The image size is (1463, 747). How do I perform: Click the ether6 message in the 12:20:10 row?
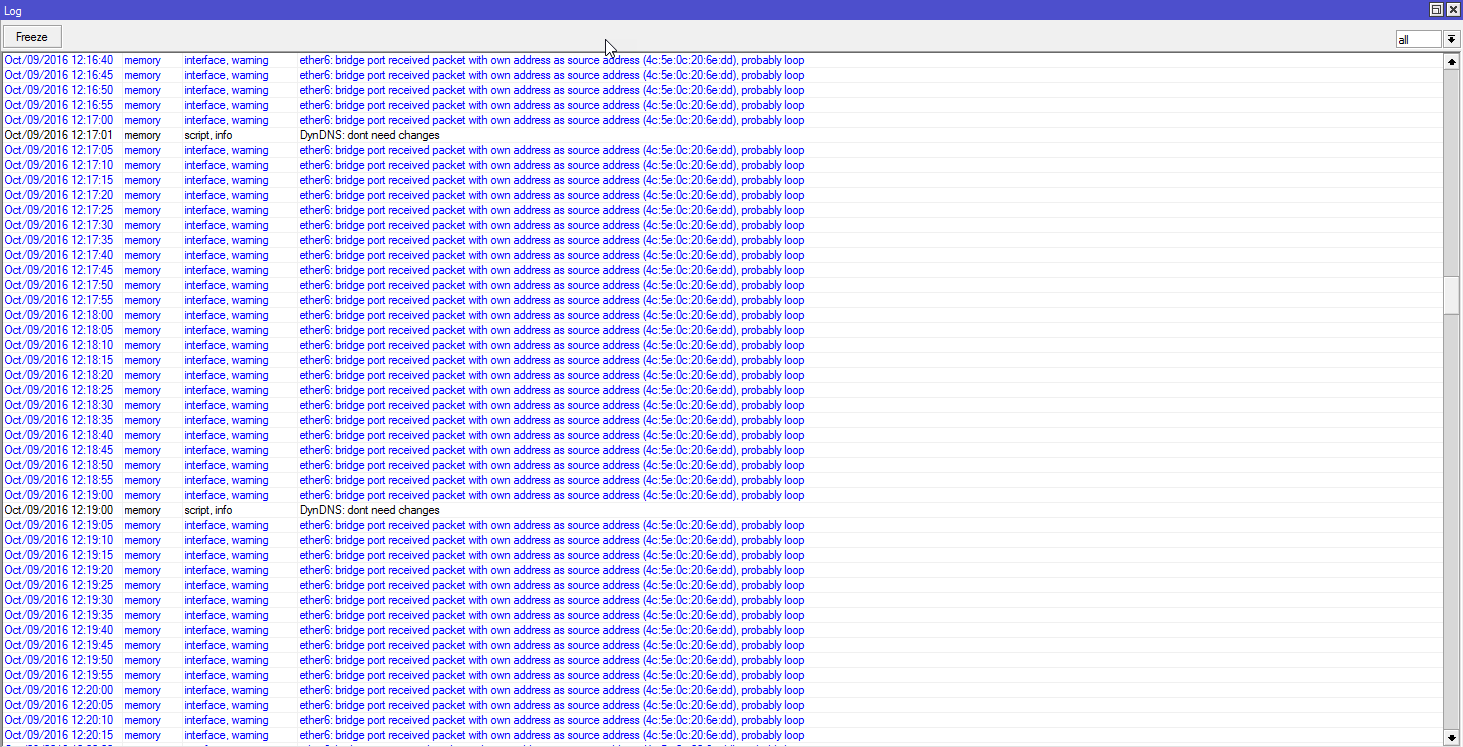click(x=552, y=720)
